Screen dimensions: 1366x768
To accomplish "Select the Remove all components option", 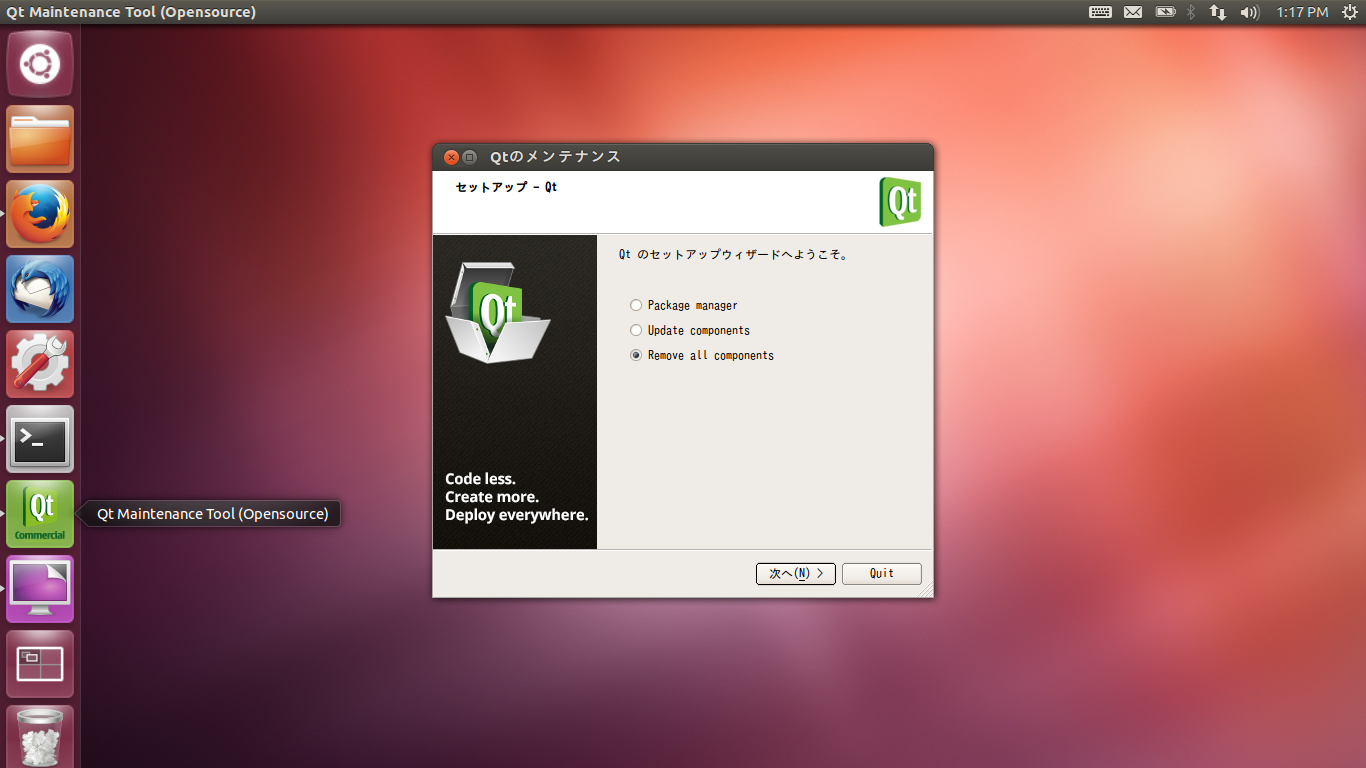I will [x=636, y=356].
